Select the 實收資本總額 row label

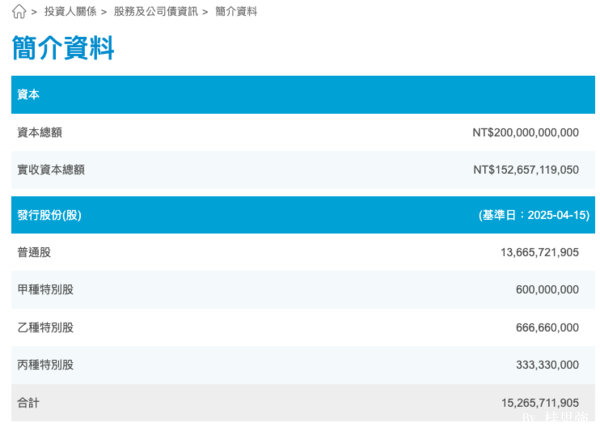[x=51, y=170]
